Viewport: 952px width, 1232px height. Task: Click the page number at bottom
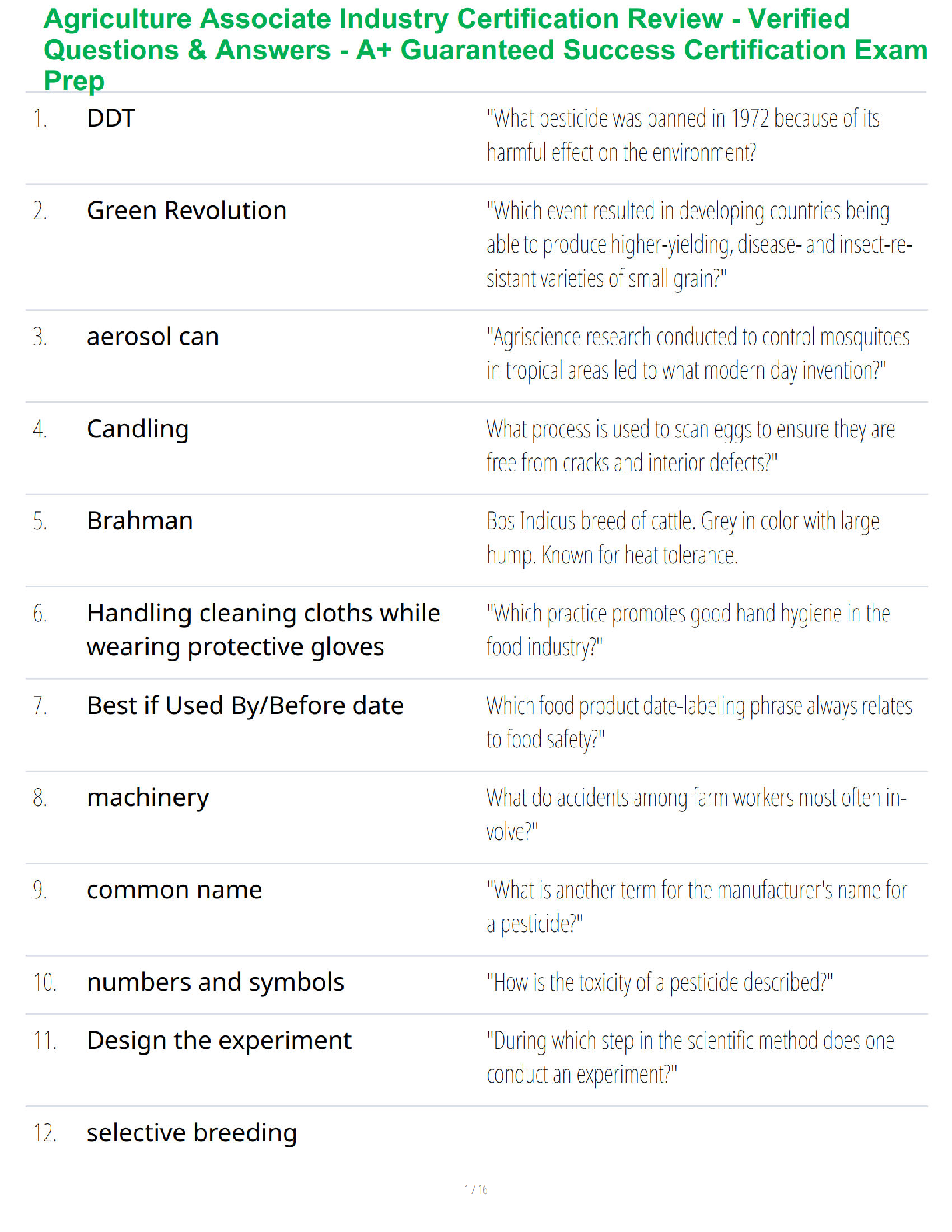[x=475, y=1189]
